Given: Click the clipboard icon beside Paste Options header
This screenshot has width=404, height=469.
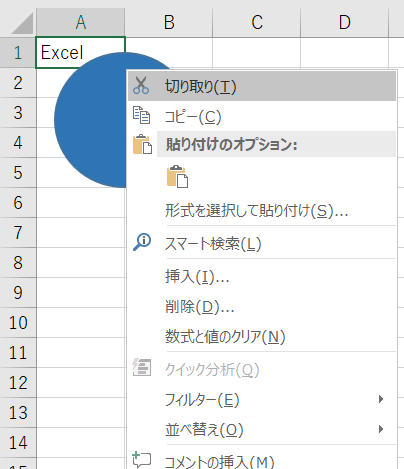Looking at the screenshot, I should point(142,144).
